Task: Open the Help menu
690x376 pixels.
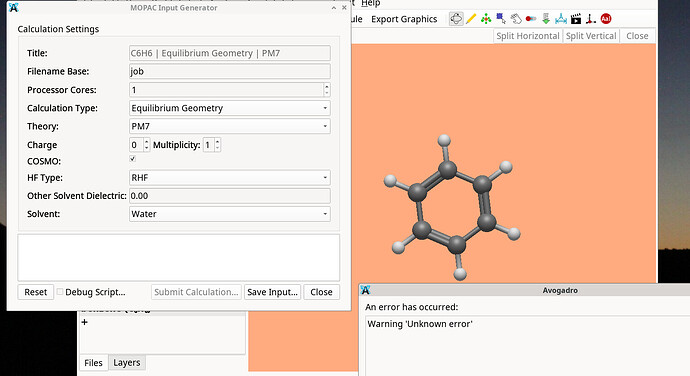Action: click(371, 4)
